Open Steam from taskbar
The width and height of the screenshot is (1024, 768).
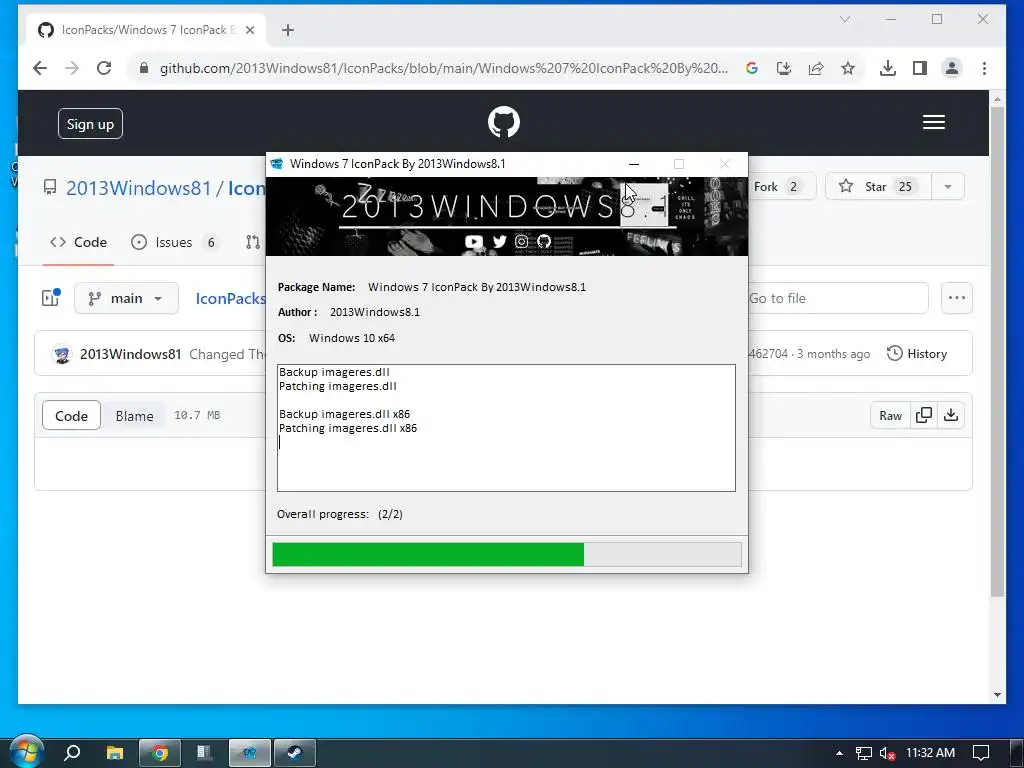tap(294, 753)
